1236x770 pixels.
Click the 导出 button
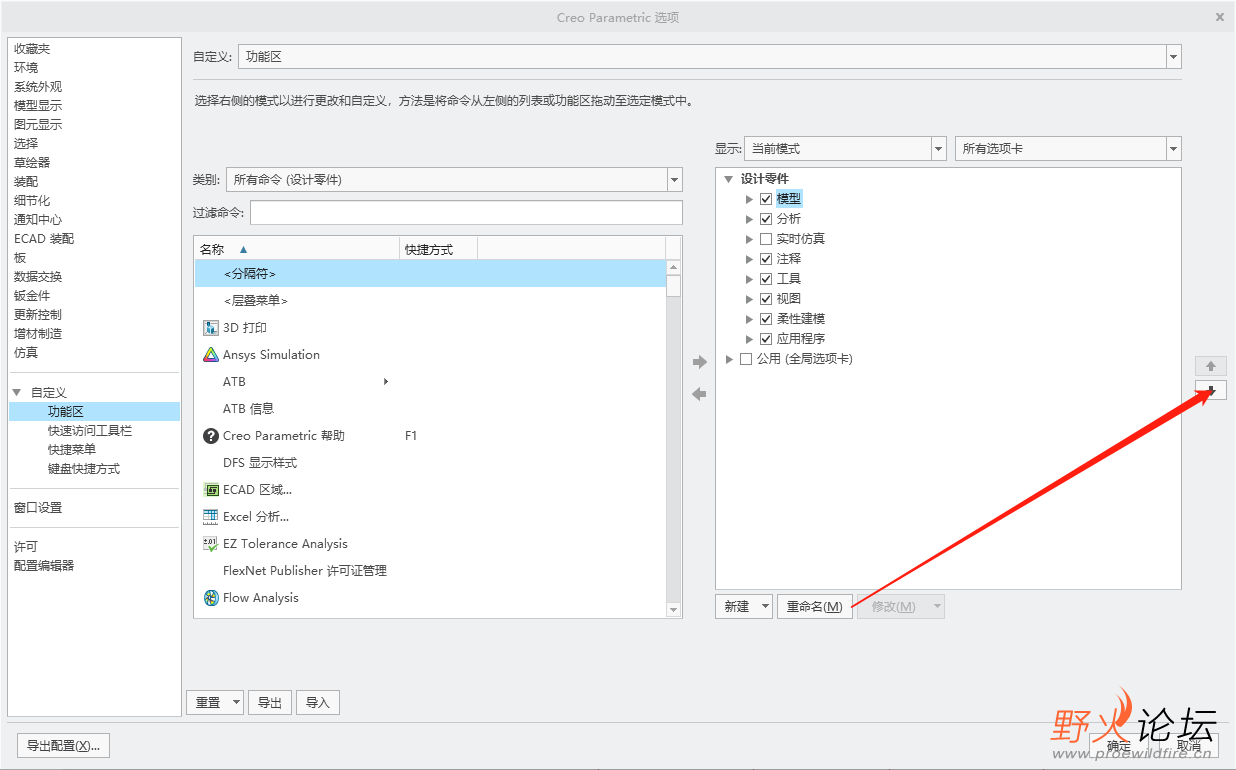tap(270, 702)
